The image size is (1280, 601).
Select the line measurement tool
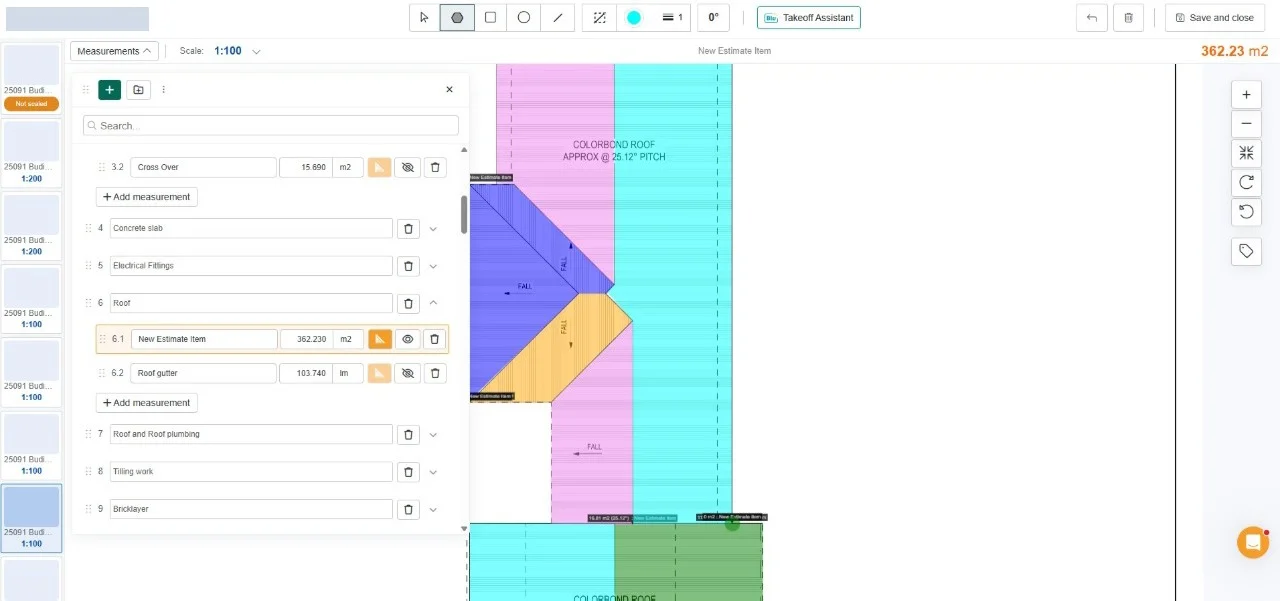557,17
